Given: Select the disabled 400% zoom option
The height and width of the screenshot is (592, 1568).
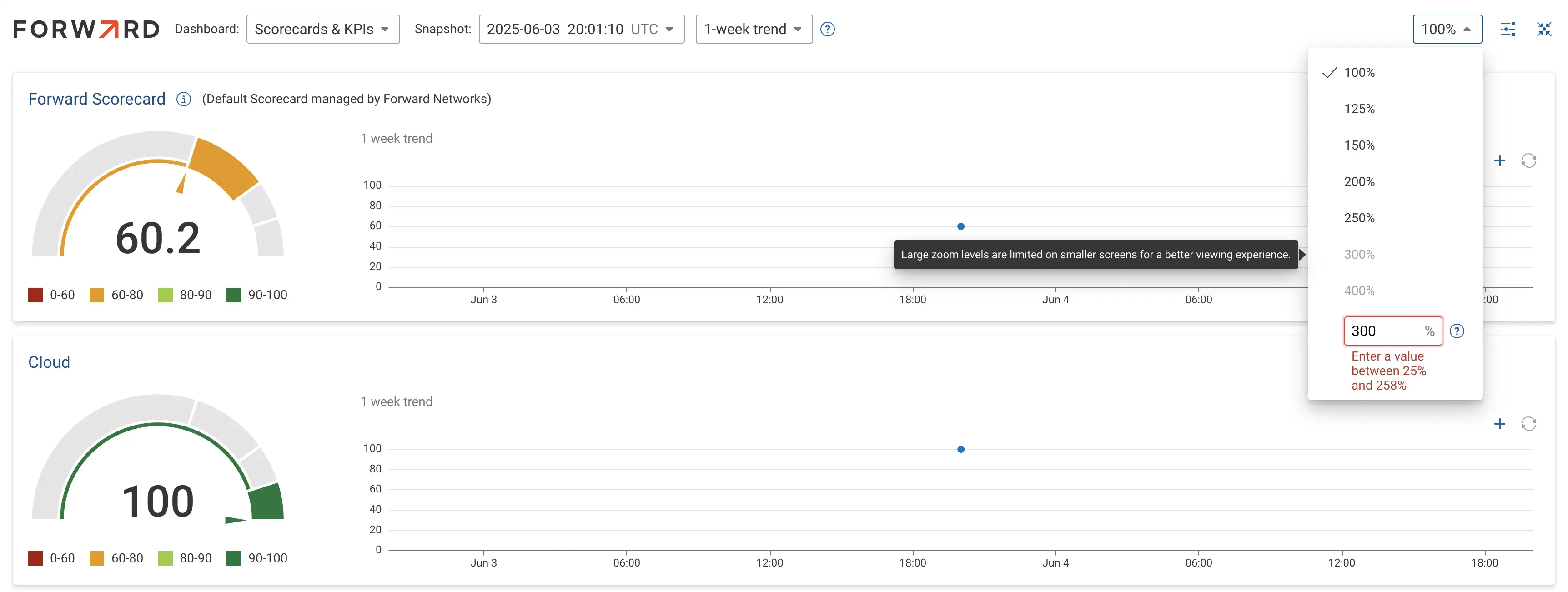Looking at the screenshot, I should pos(1395,291).
